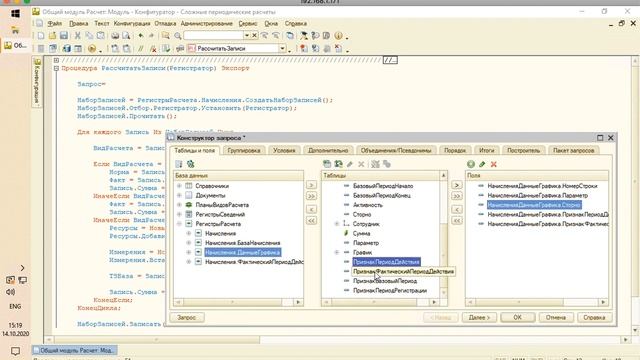Click the Print preview icon
Image resolution: width=640 pixels, height=360 pixels.
tap(126, 36)
